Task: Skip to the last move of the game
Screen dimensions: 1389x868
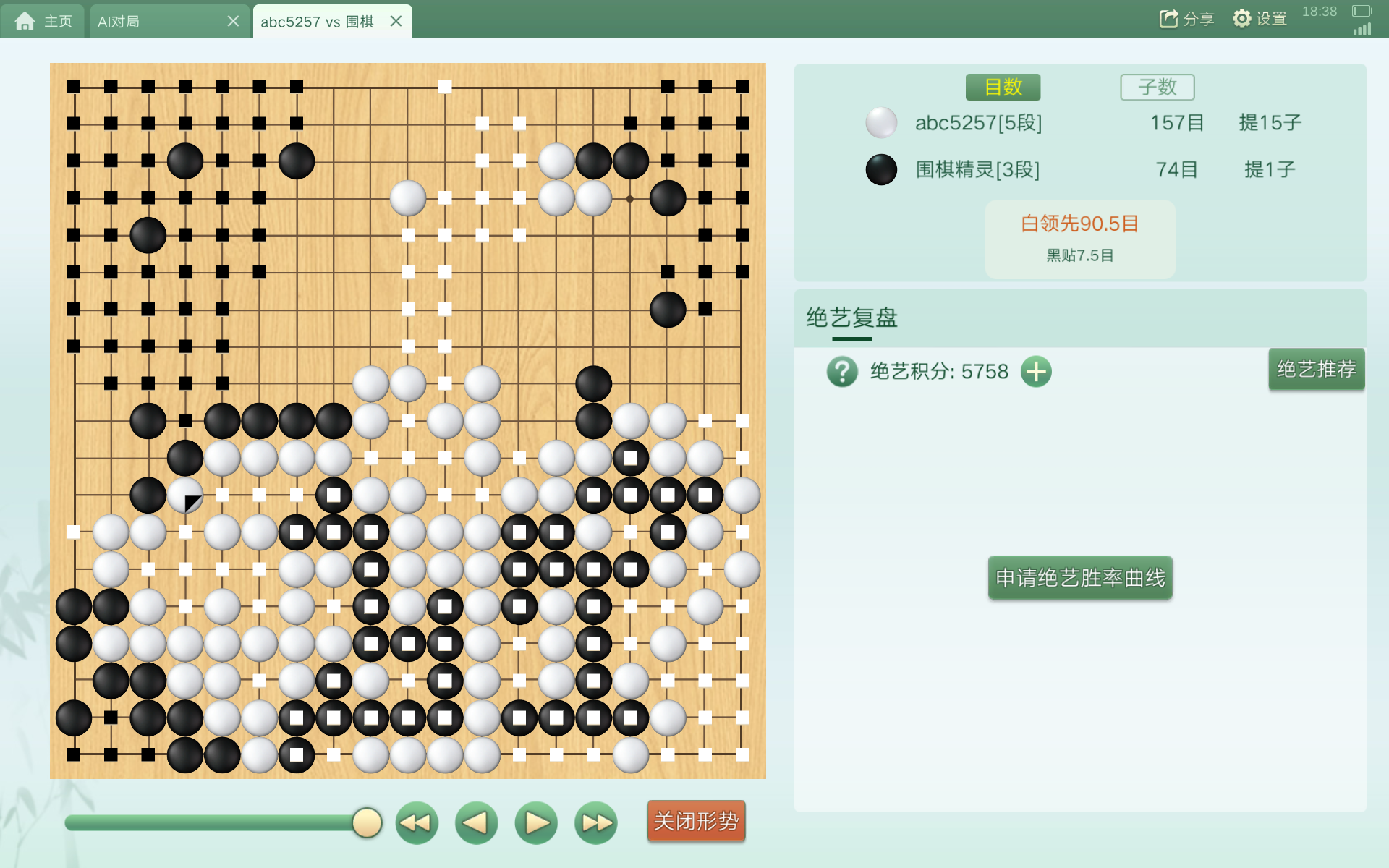Action: tap(596, 822)
